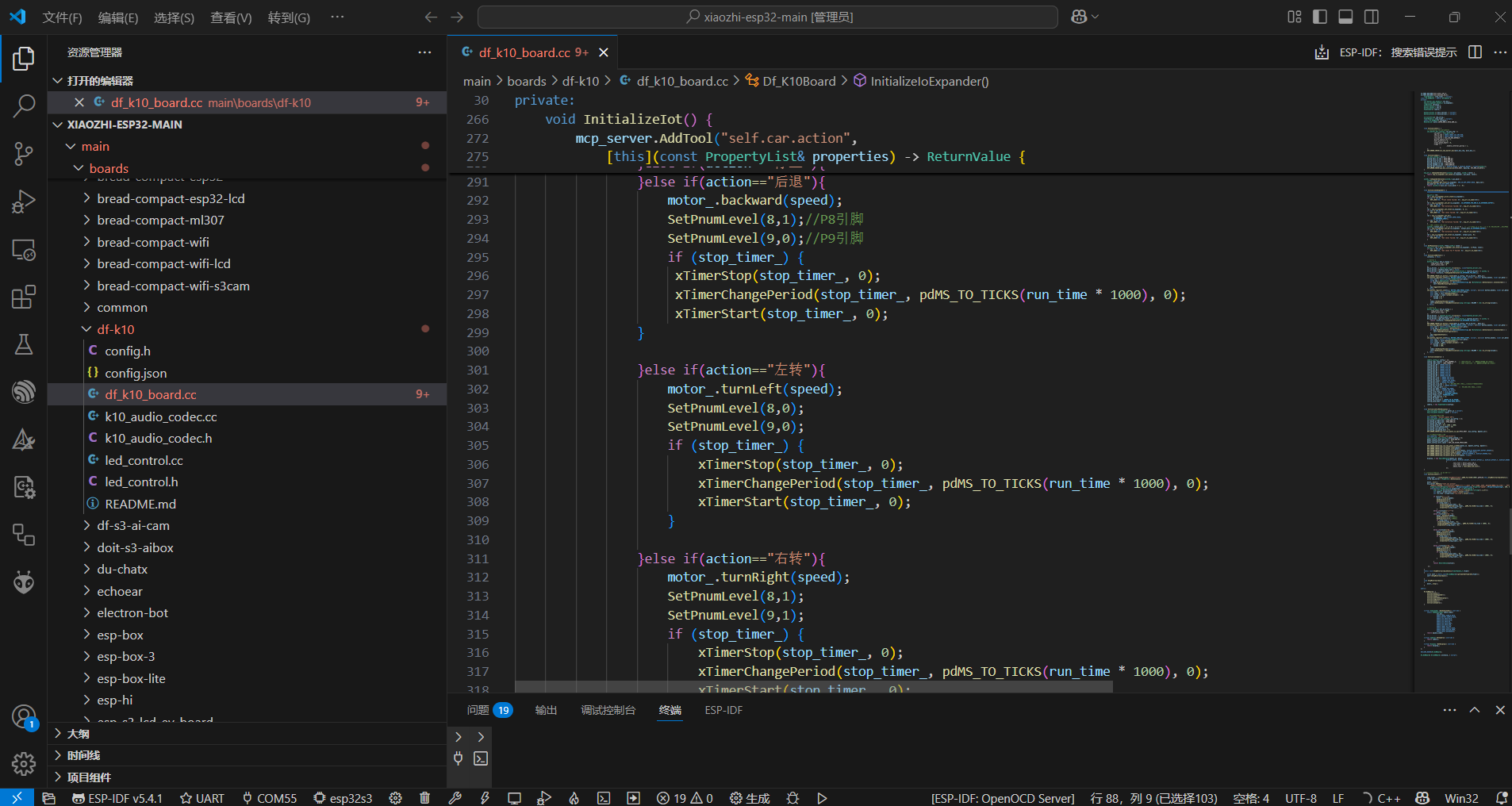
Task: Click COM55 port selector in status bar
Action: [x=270, y=798]
